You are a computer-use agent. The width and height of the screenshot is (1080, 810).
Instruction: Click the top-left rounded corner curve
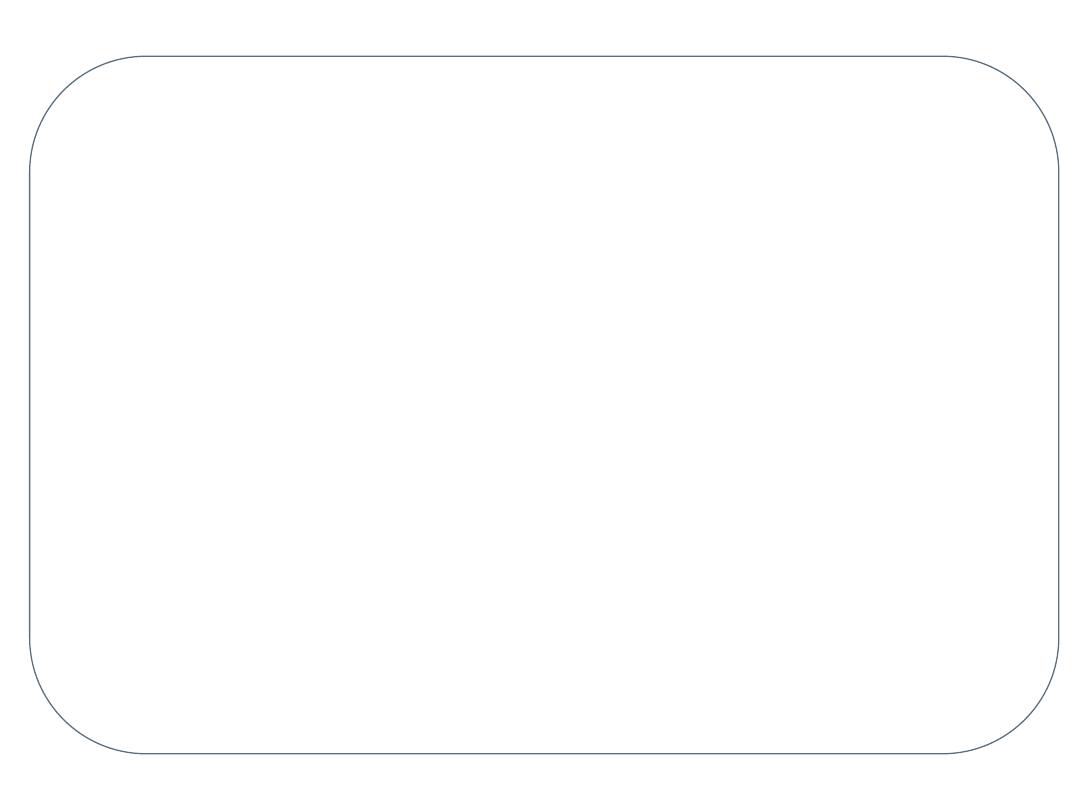[x=63, y=90]
